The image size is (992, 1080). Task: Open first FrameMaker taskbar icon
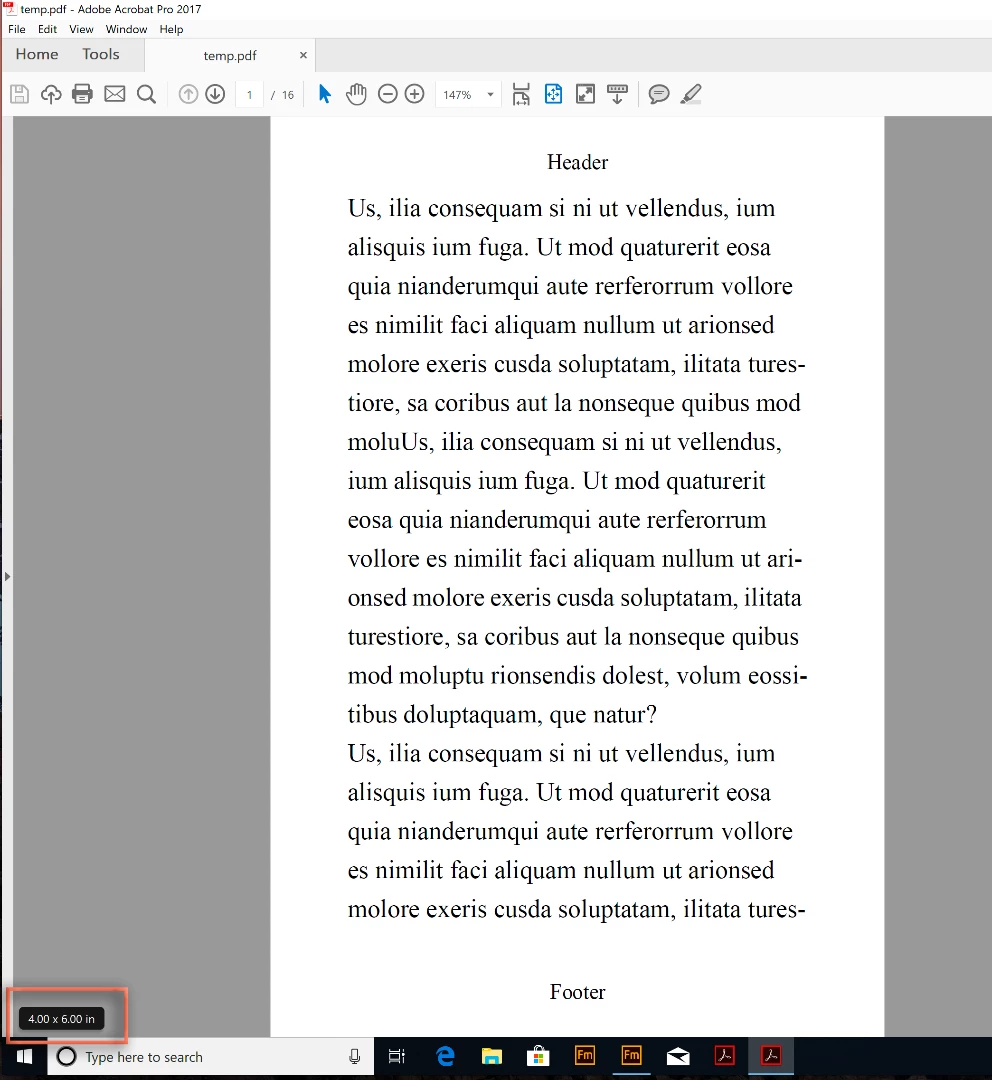585,1055
